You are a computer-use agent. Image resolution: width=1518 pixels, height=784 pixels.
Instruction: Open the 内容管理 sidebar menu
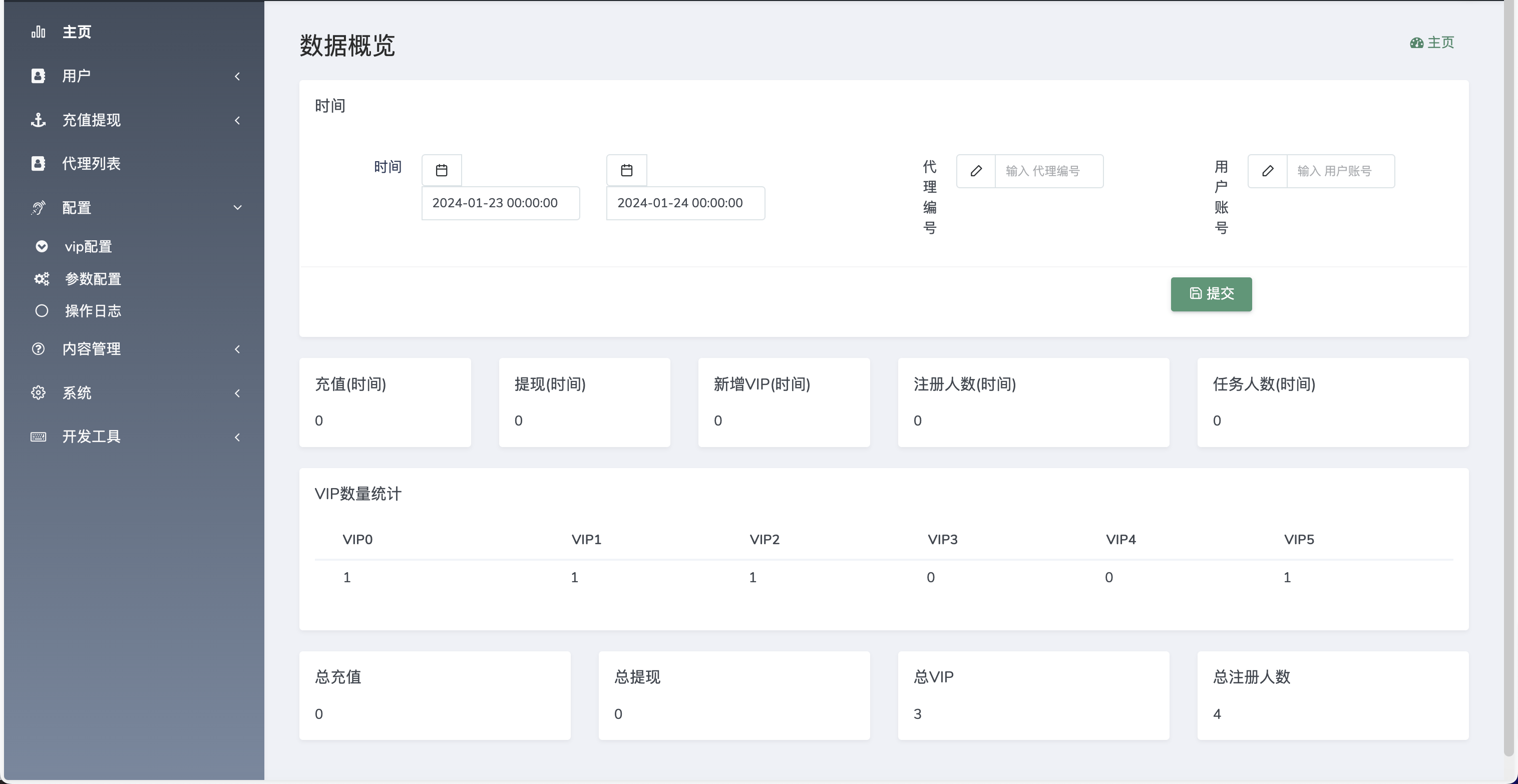pos(134,349)
